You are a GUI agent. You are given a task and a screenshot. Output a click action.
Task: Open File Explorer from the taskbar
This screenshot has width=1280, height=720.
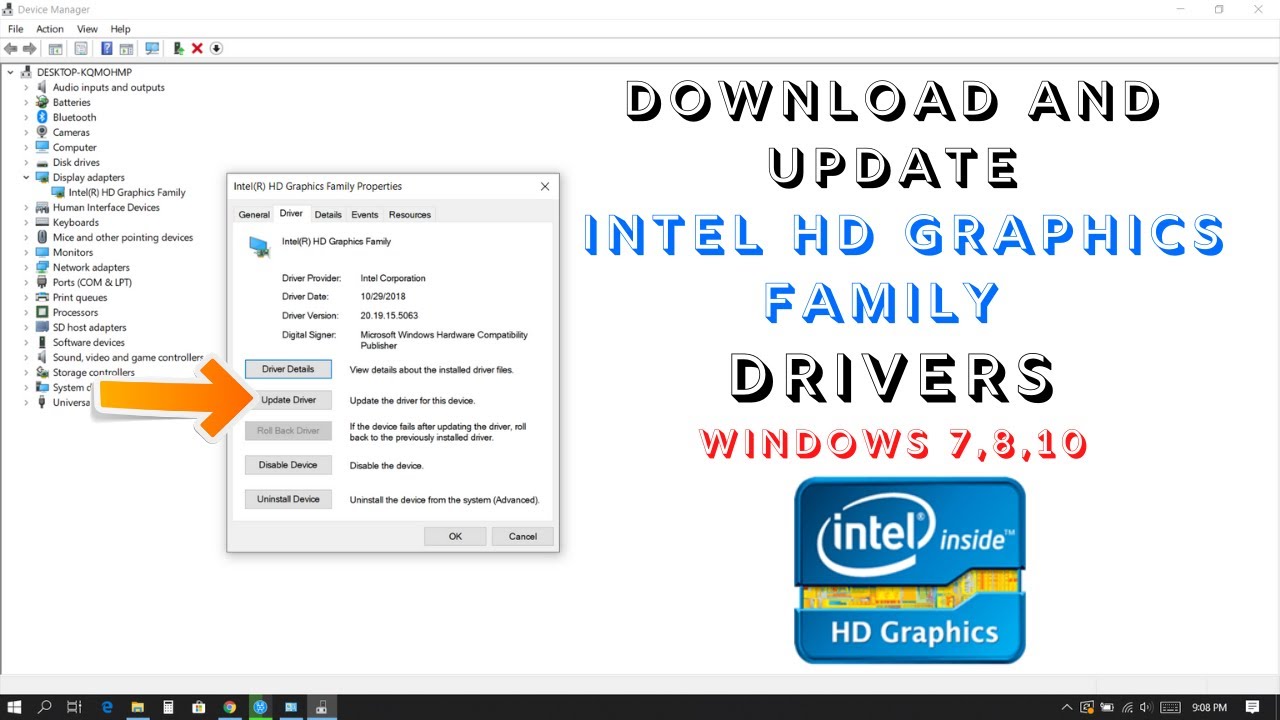pyautogui.click(x=138, y=707)
